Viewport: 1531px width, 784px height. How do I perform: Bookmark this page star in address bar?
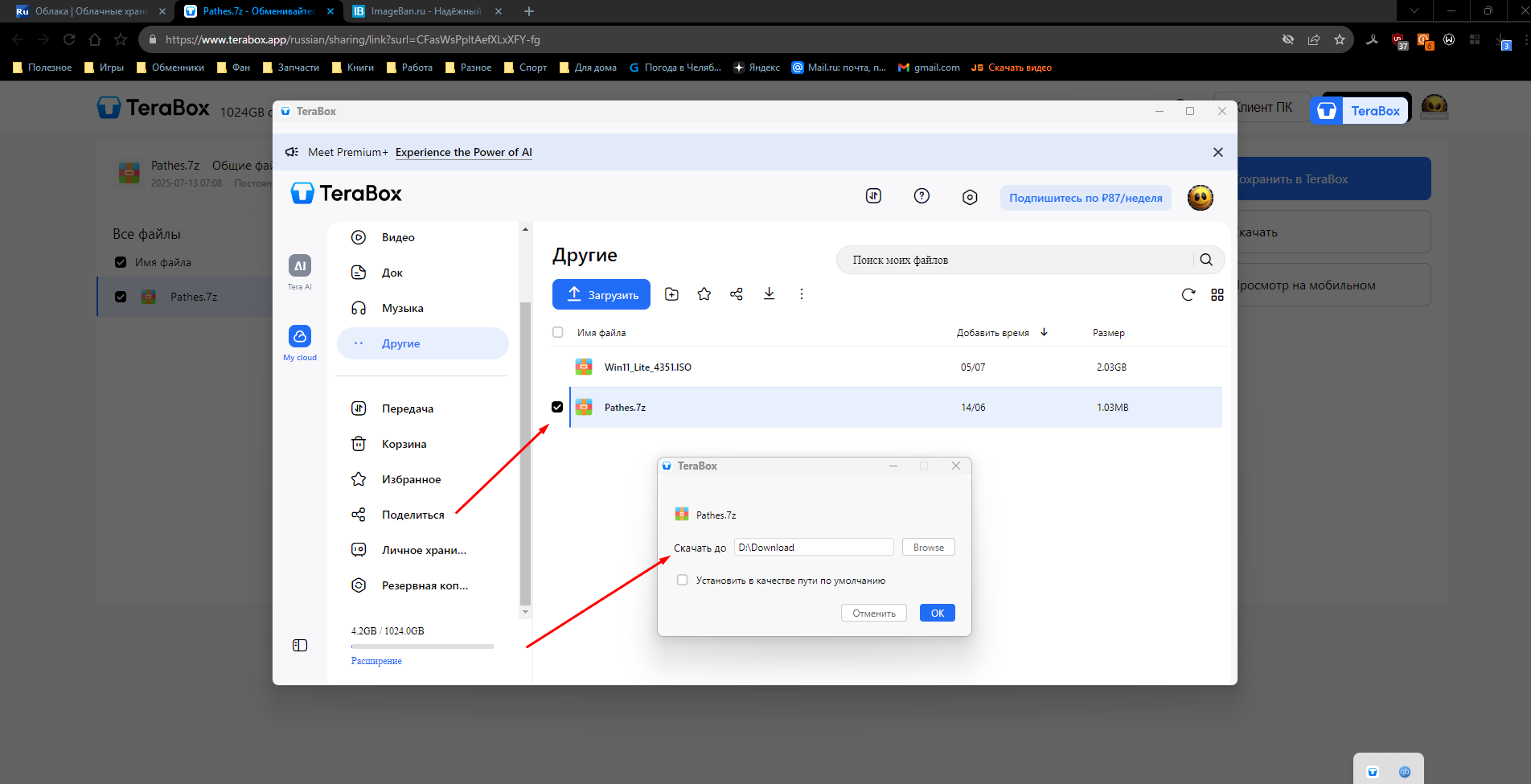tap(1340, 39)
